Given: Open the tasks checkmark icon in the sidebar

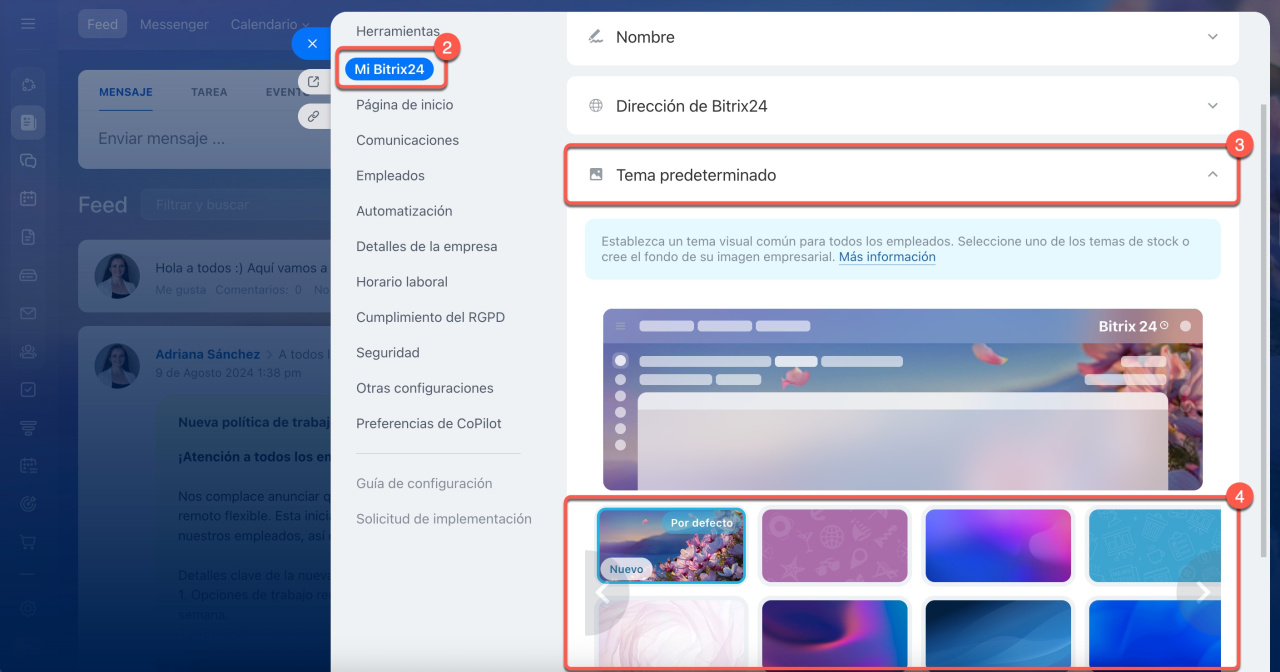Looking at the screenshot, I should 28,389.
